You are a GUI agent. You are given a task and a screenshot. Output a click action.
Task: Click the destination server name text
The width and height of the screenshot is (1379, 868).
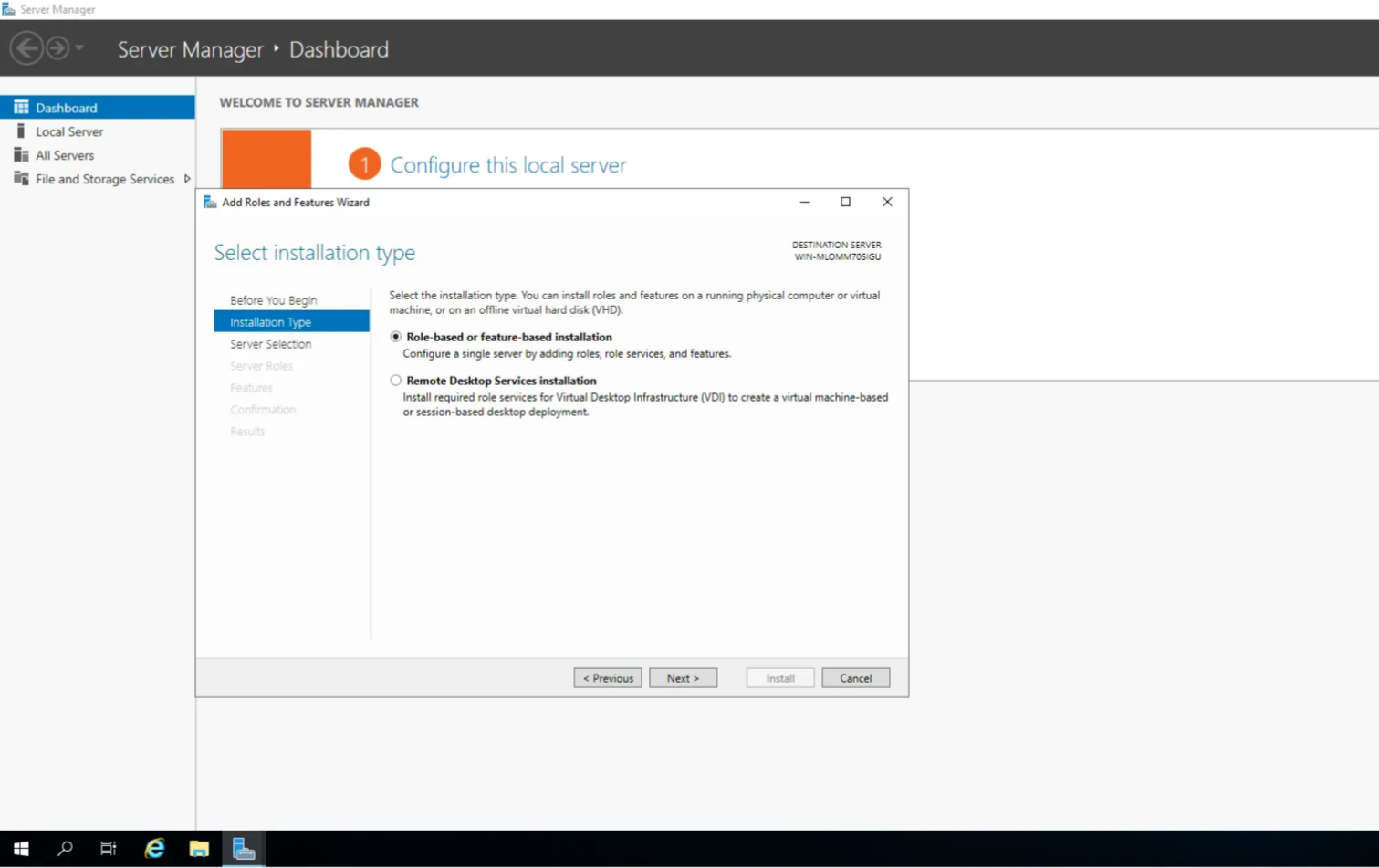(x=838, y=257)
